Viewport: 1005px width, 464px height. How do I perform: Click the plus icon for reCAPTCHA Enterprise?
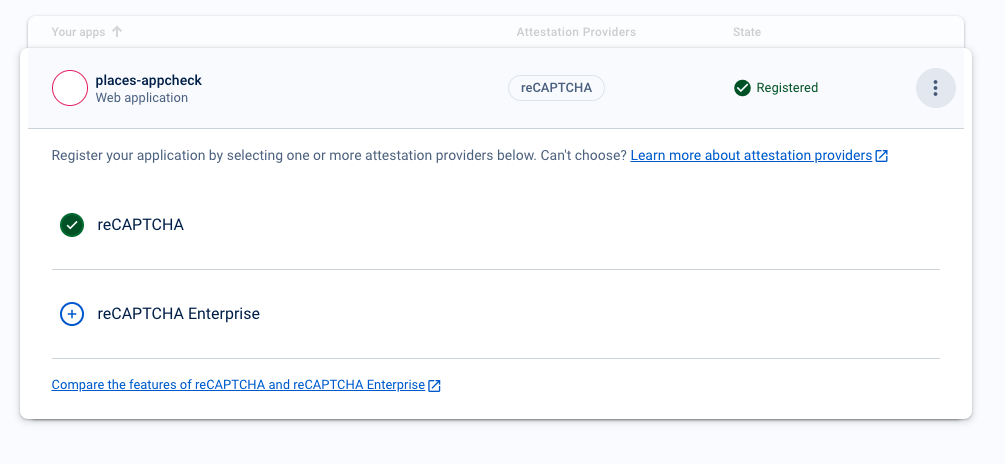pos(71,314)
